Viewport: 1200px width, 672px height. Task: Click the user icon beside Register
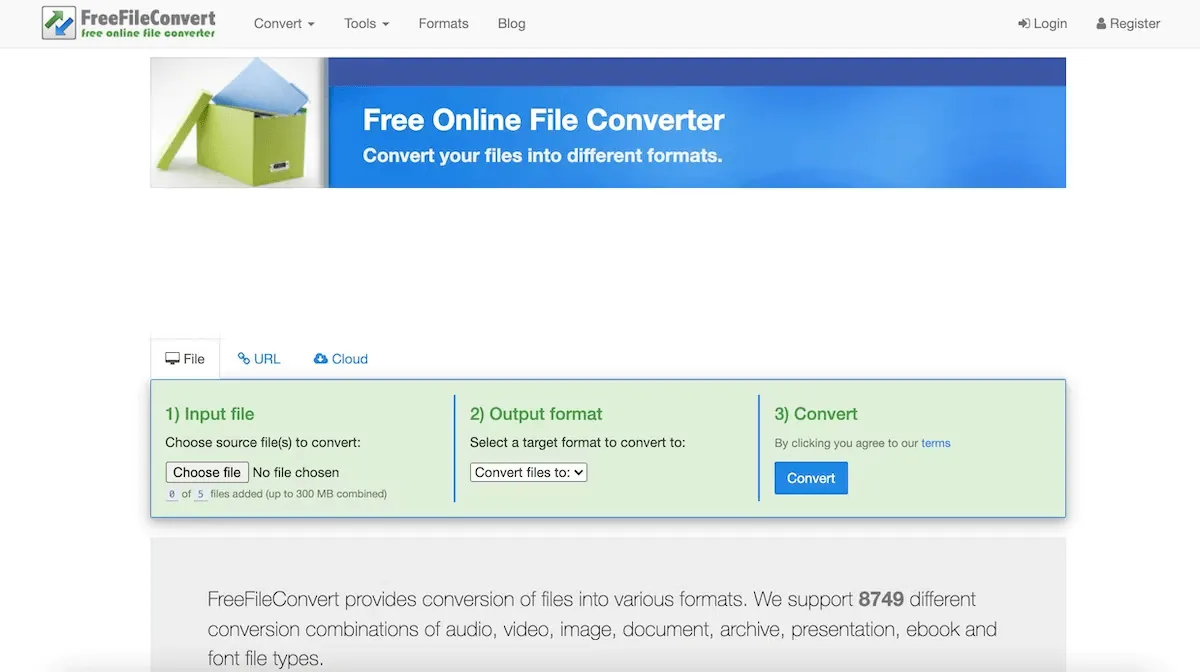click(x=1101, y=23)
